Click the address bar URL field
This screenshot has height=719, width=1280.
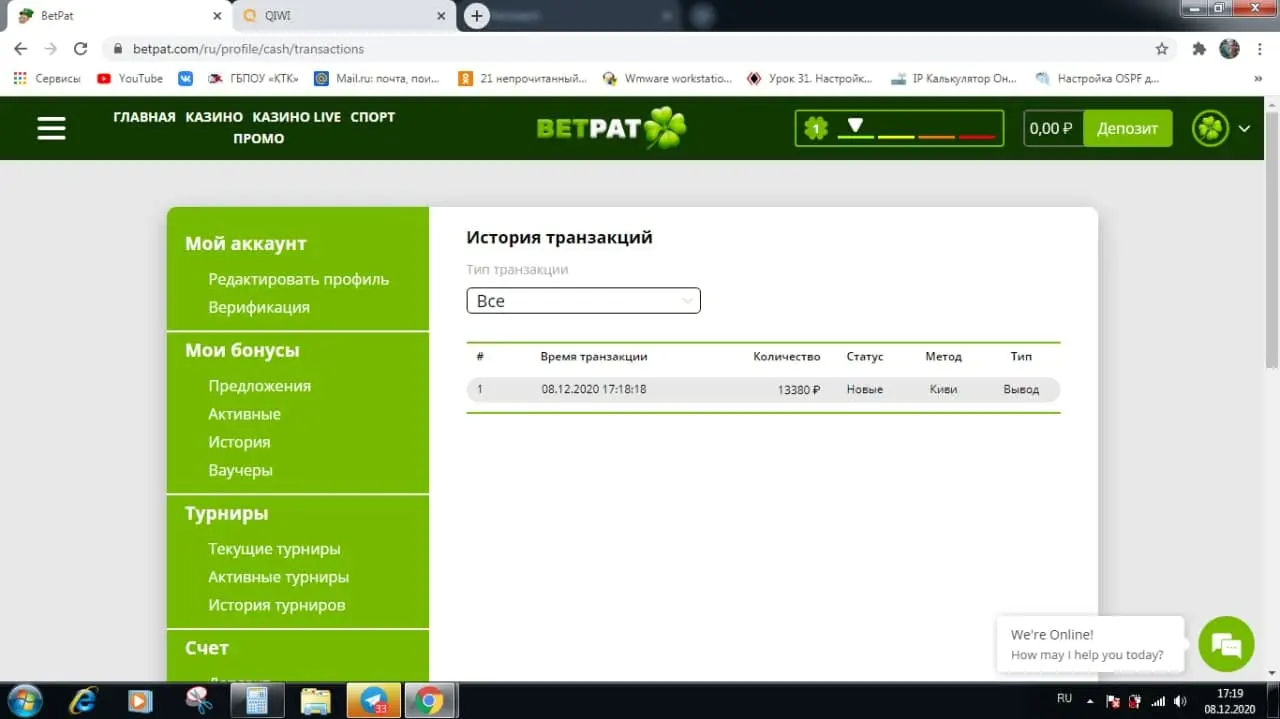tap(640, 48)
